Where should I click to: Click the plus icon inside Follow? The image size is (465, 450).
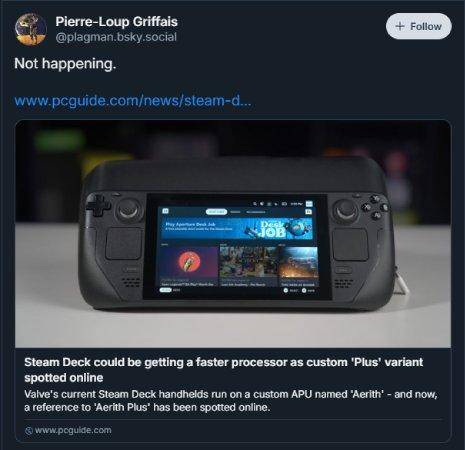[x=400, y=26]
